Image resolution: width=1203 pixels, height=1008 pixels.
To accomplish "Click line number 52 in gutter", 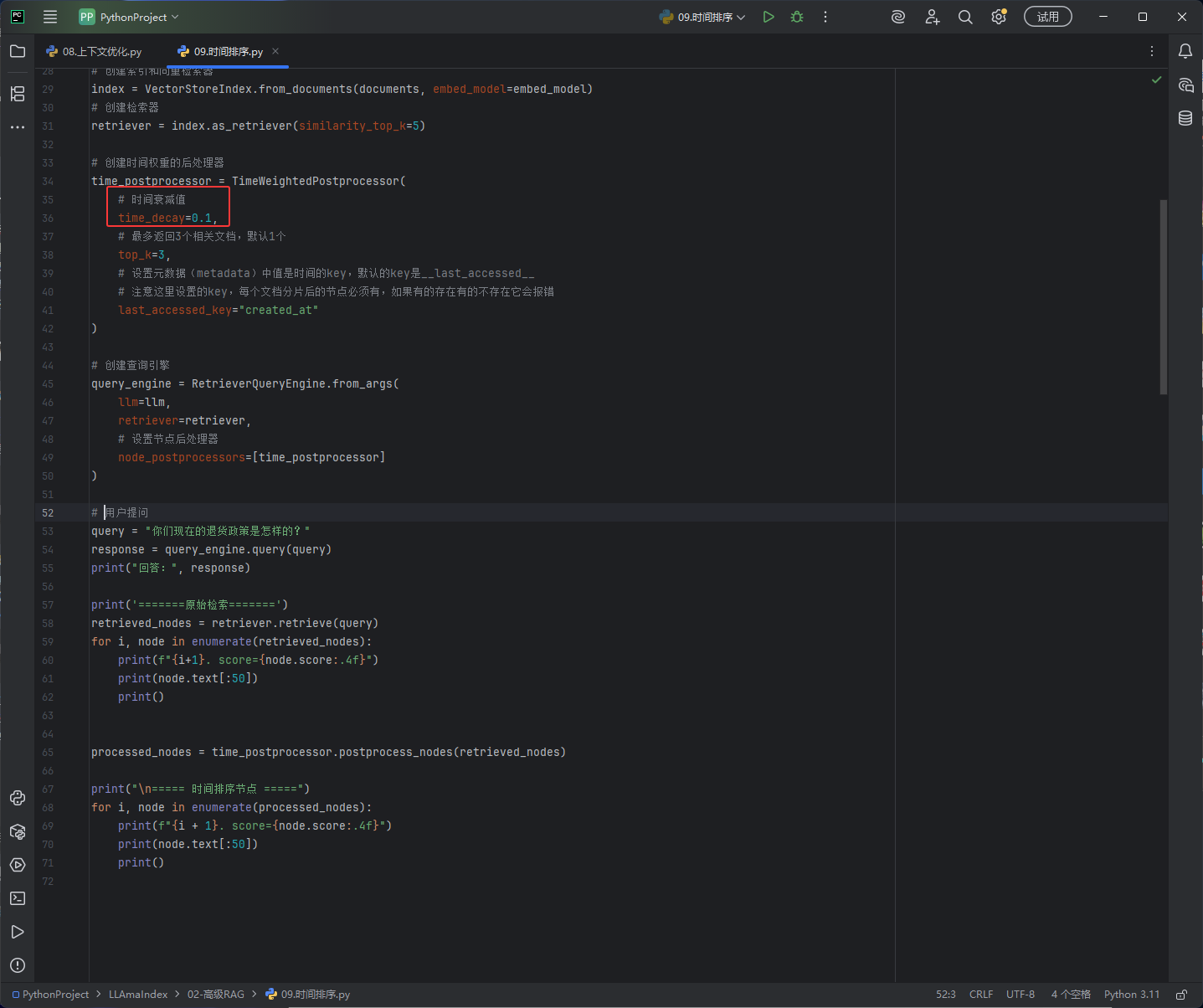I will tap(48, 512).
